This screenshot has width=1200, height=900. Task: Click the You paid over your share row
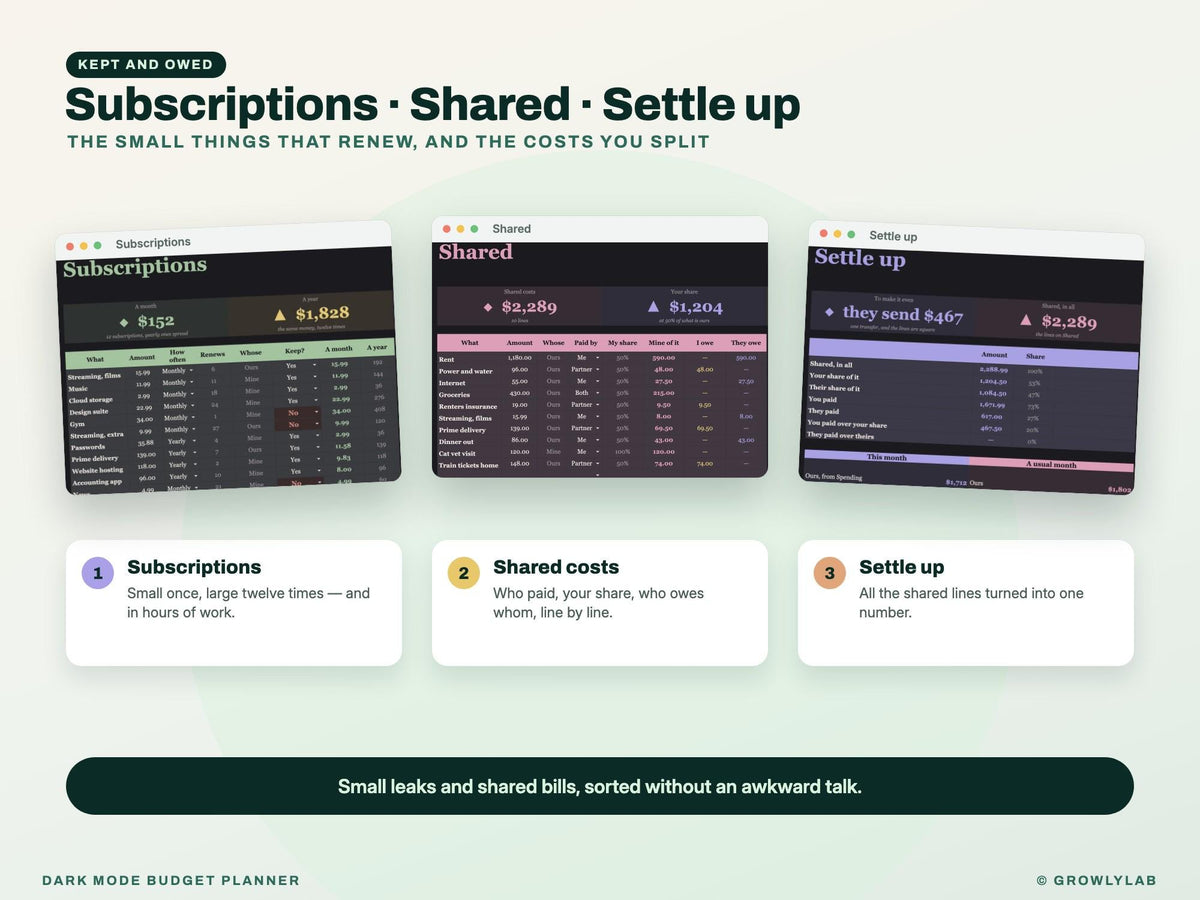[x=972, y=427]
